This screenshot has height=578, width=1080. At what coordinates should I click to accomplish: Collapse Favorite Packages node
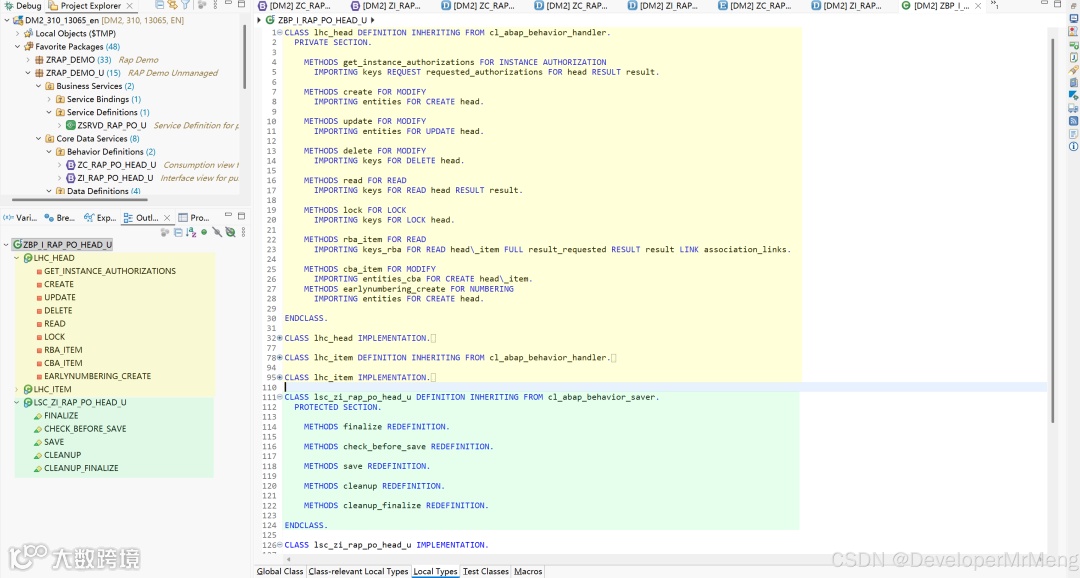[18, 46]
